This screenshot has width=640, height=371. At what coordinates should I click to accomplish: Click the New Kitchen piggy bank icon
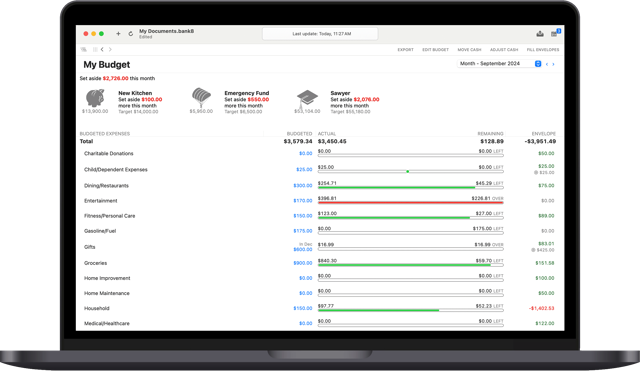point(95,98)
